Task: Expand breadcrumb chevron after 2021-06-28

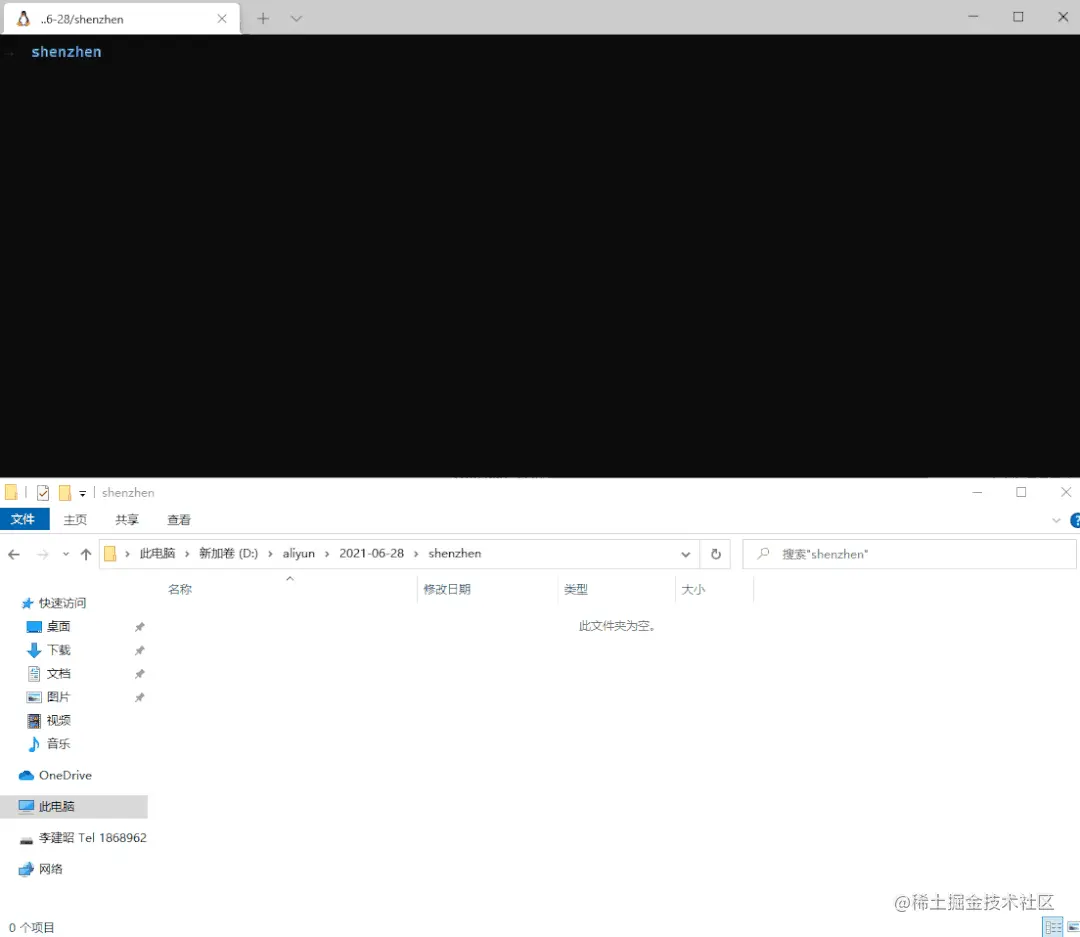Action: (x=416, y=554)
